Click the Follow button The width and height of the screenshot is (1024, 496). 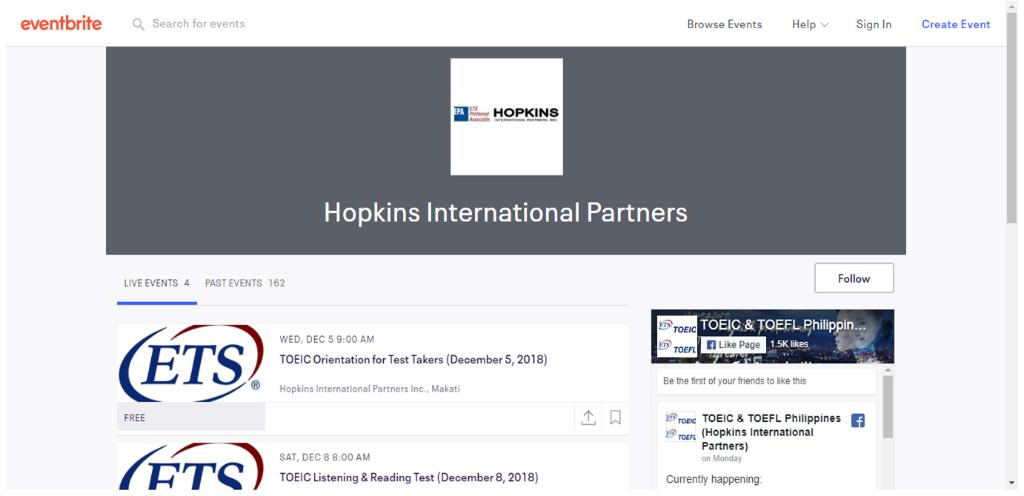(x=854, y=278)
